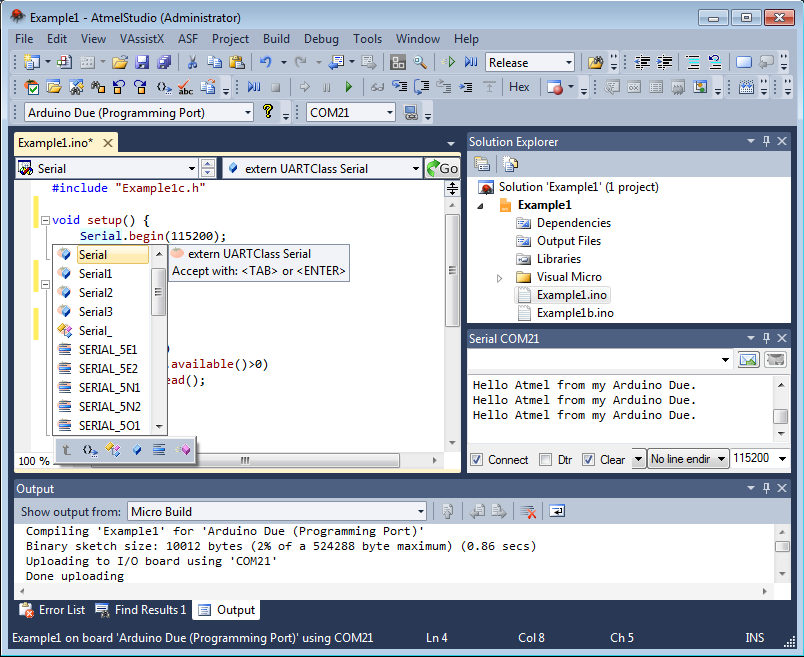This screenshot has height=657, width=804.
Task: Click the Undo arrow in the toolbar
Action: (x=266, y=62)
